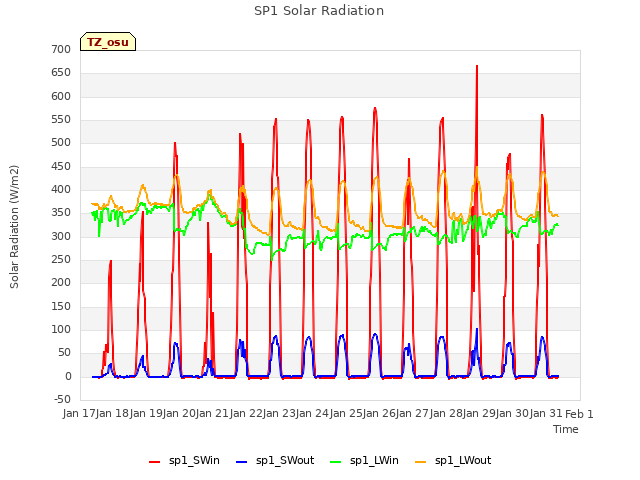Click the Solar Radiation (W/m2) axis label
The image size is (640, 480).
[x=14, y=227]
